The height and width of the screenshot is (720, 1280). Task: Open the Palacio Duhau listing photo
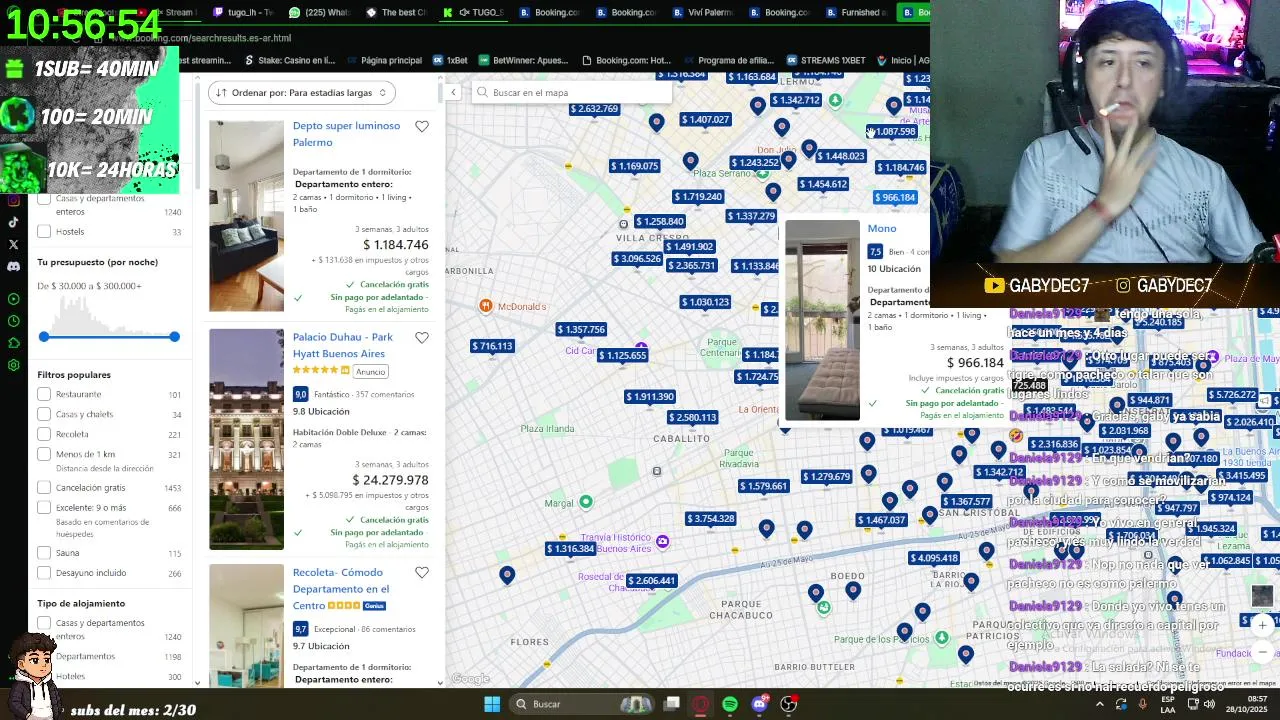tap(246, 439)
